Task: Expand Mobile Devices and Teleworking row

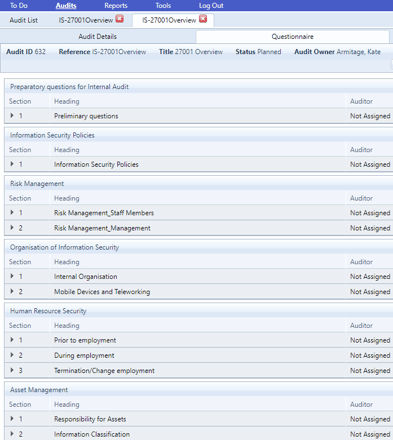Action: [12, 291]
